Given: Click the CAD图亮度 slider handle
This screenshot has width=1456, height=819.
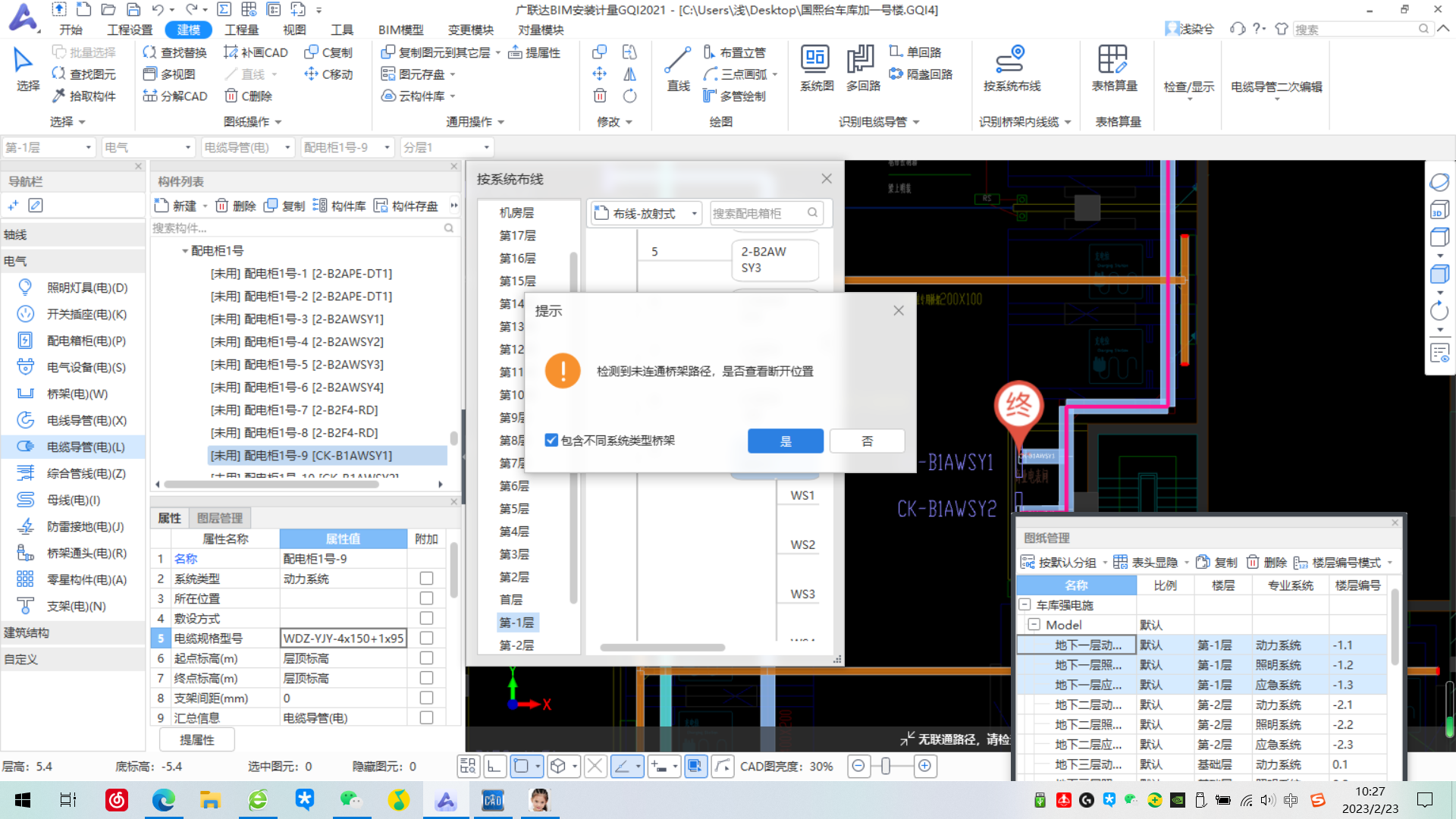Looking at the screenshot, I should coord(885,766).
